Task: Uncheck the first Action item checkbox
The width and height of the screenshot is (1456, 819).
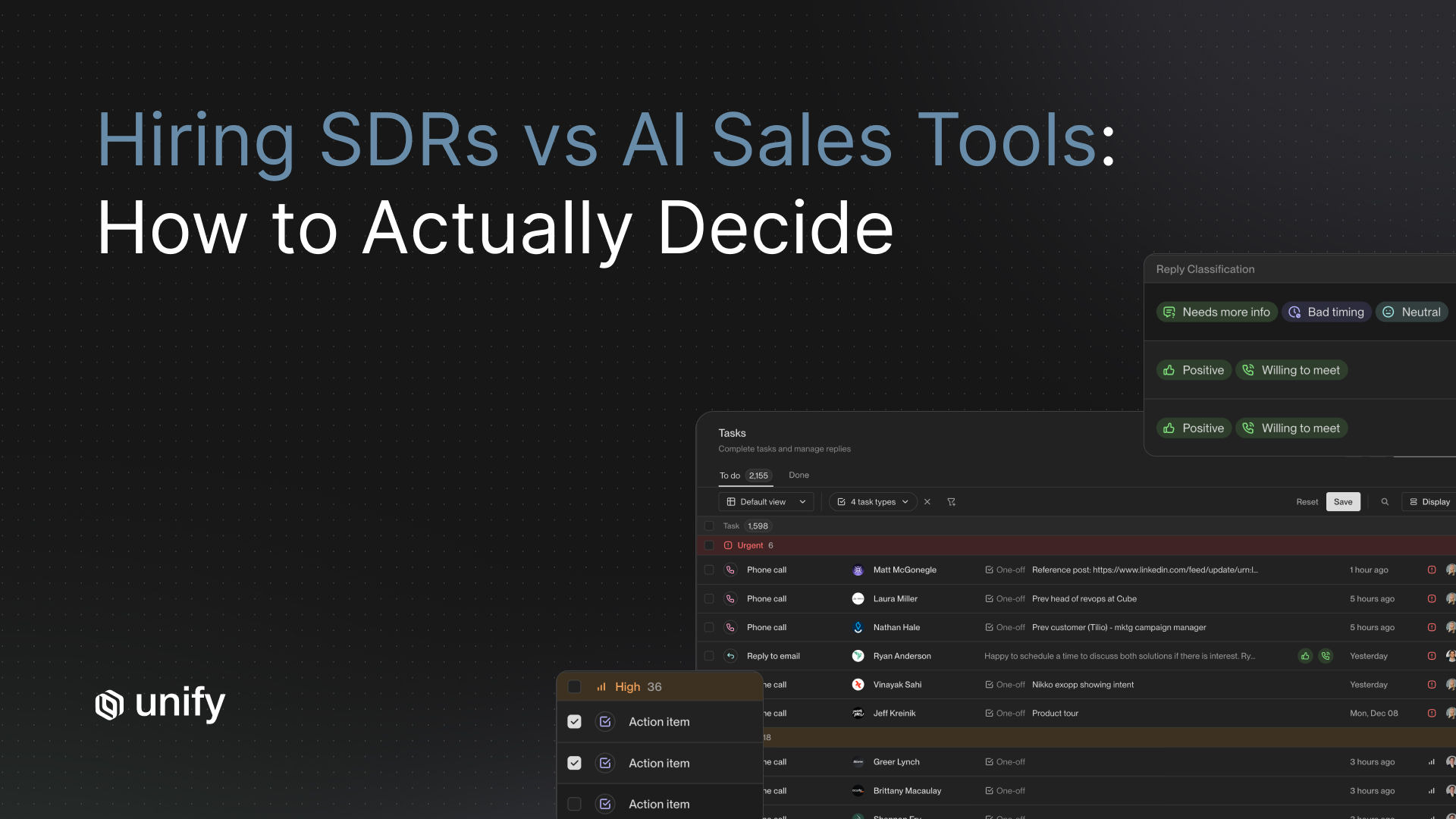Action: coord(575,722)
